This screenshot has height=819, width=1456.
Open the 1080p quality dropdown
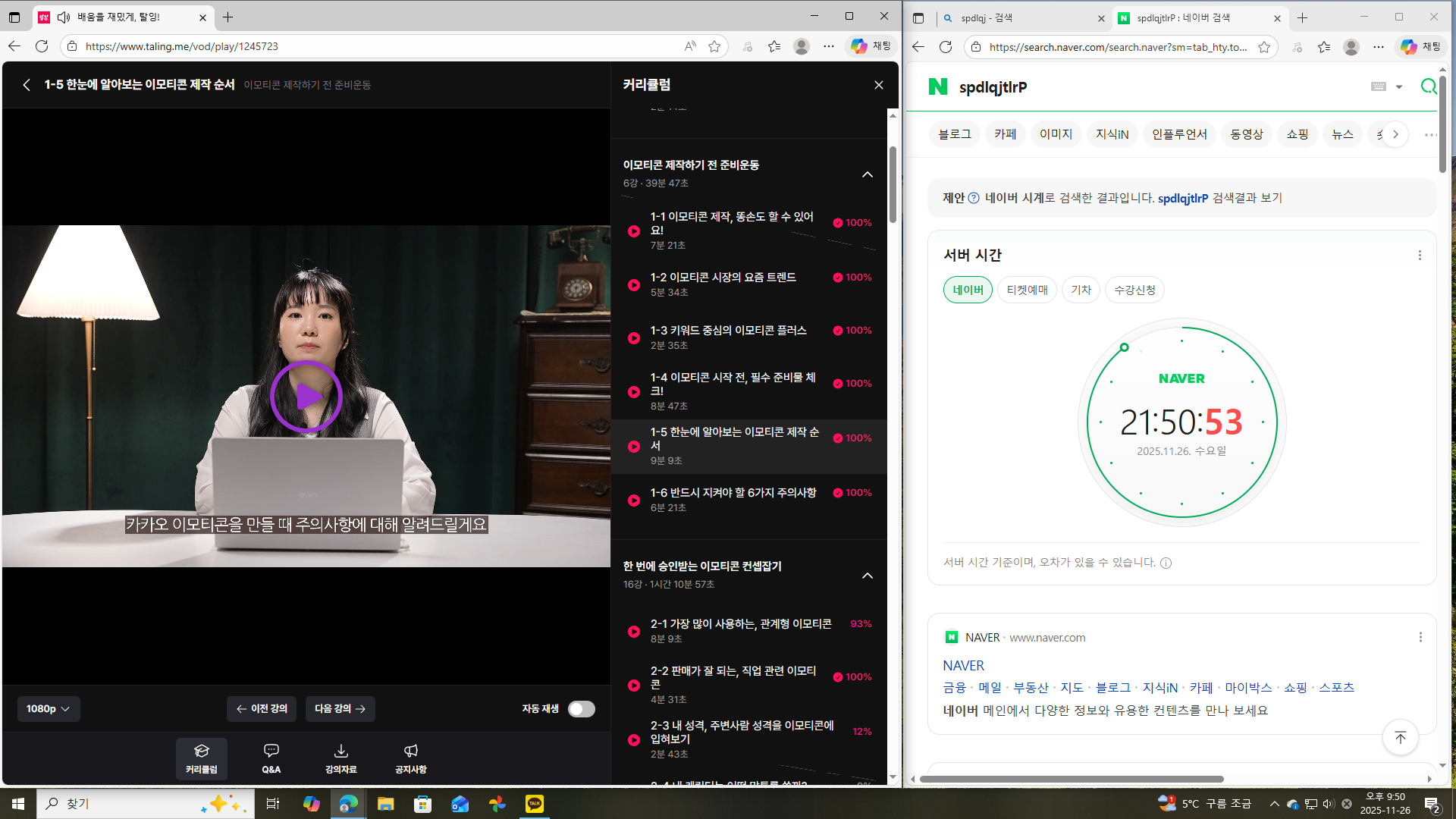[48, 709]
